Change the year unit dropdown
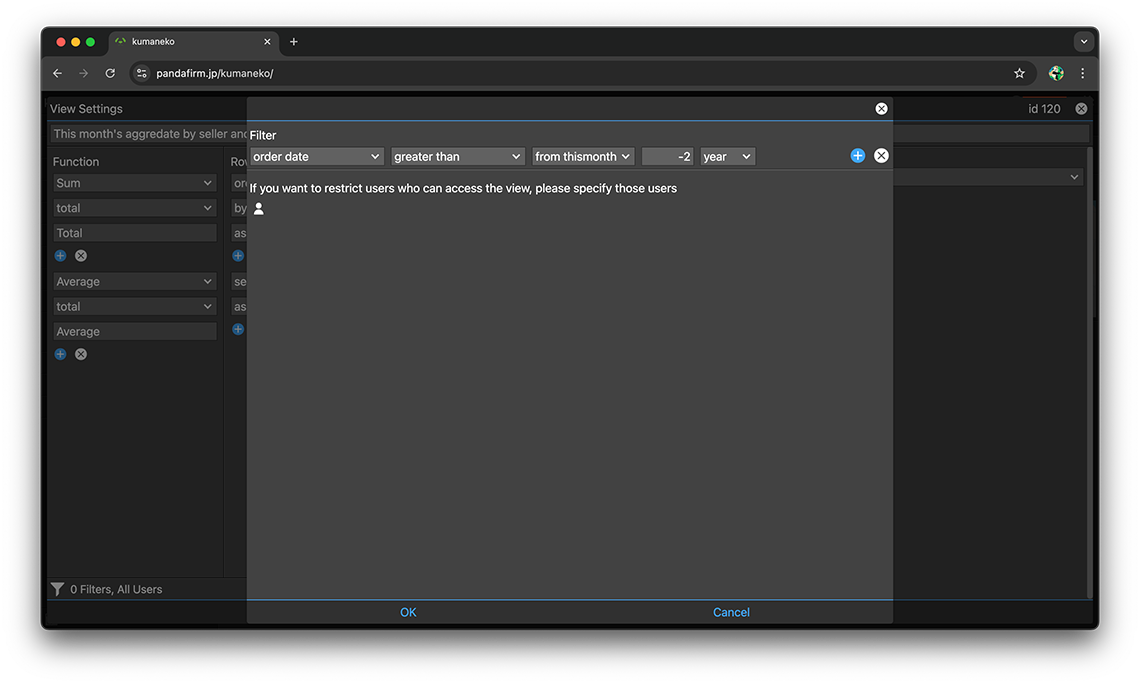Image resolution: width=1140 pixels, height=683 pixels. (727, 157)
